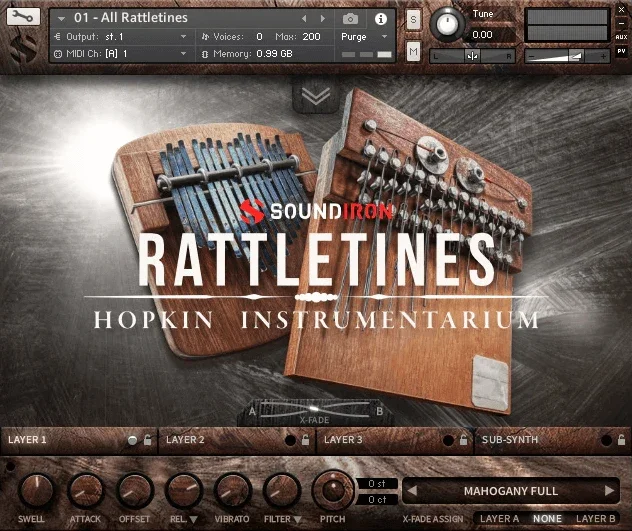The image size is (632, 531).
Task: Open the wrench edit-mode tool
Action: coord(23,16)
